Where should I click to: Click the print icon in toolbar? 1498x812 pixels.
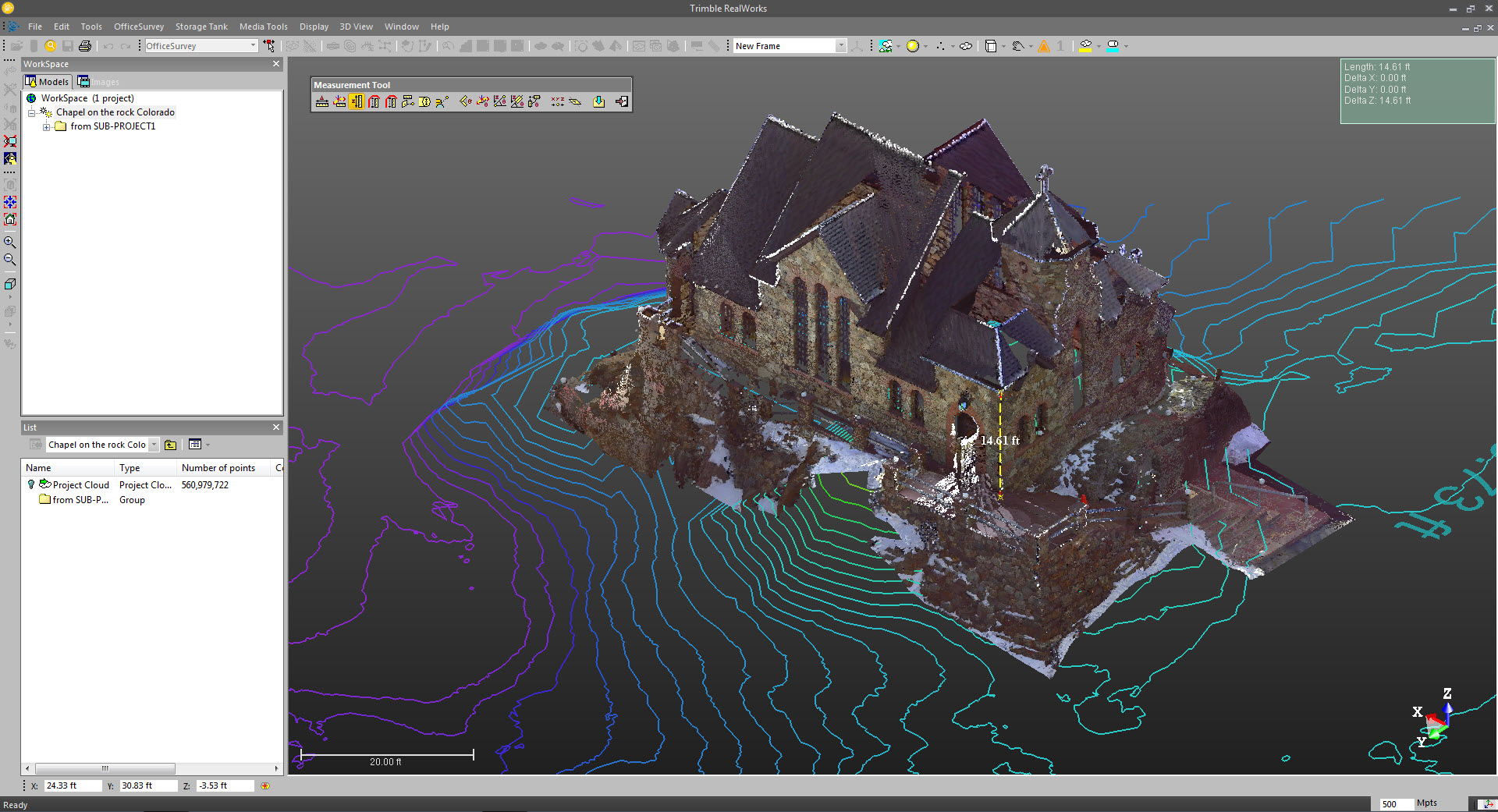pyautogui.click(x=85, y=46)
